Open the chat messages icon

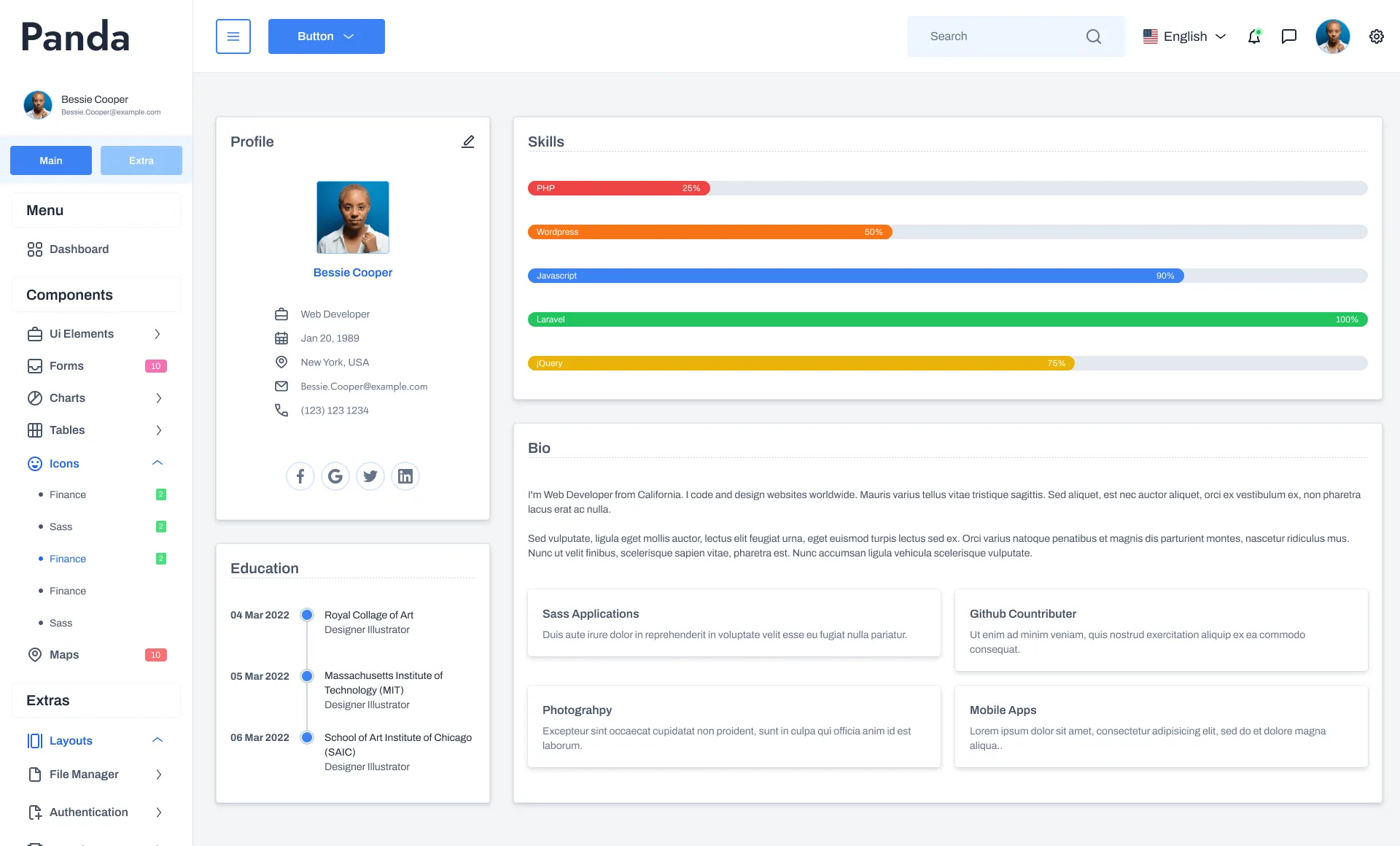click(1289, 36)
